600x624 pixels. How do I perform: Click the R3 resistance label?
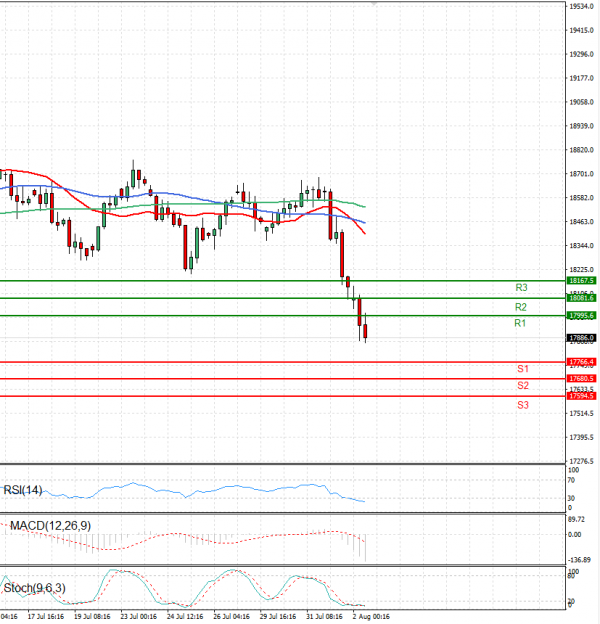click(521, 287)
